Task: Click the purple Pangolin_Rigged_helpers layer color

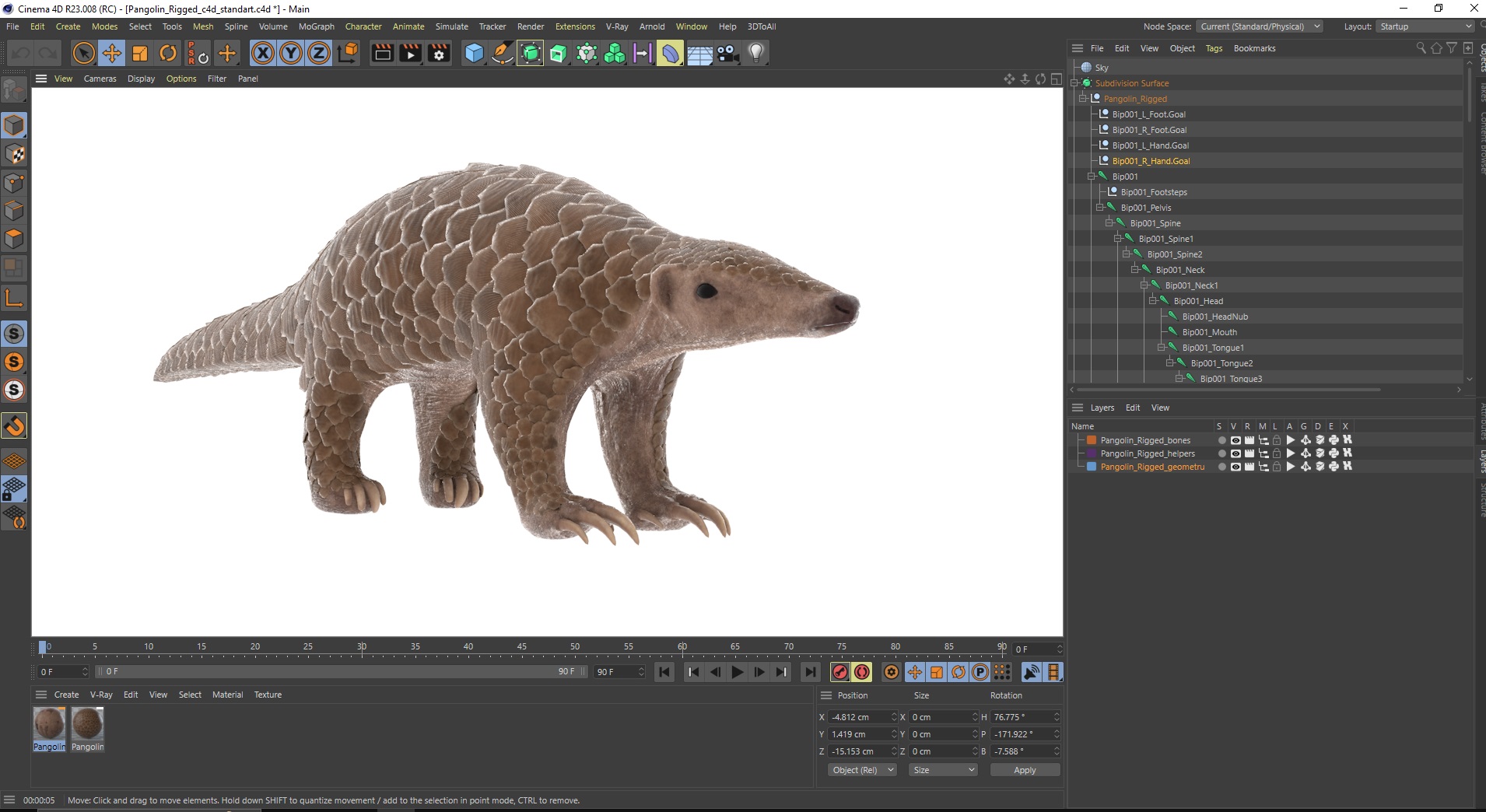Action: 1092,453
